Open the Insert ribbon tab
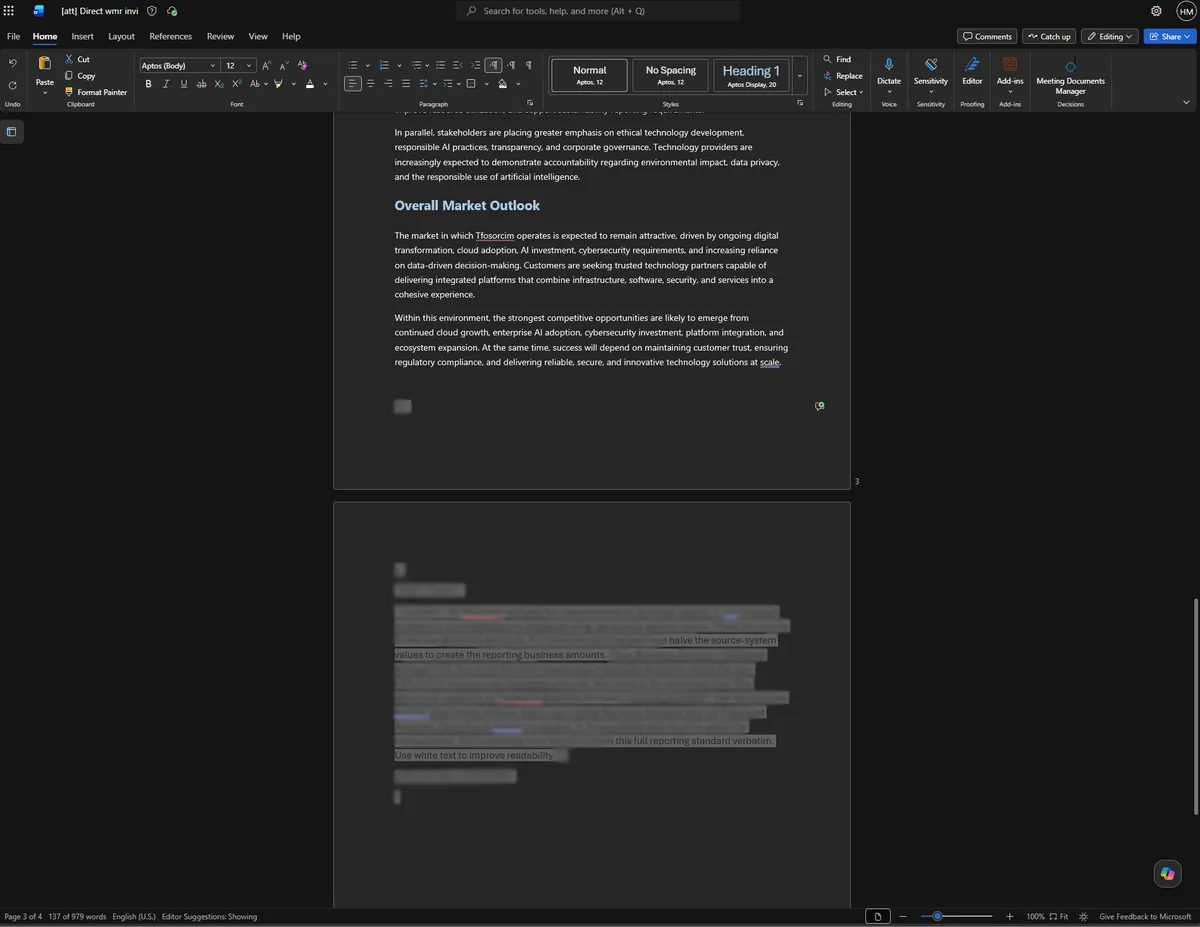This screenshot has height=927, width=1200. pos(83,36)
